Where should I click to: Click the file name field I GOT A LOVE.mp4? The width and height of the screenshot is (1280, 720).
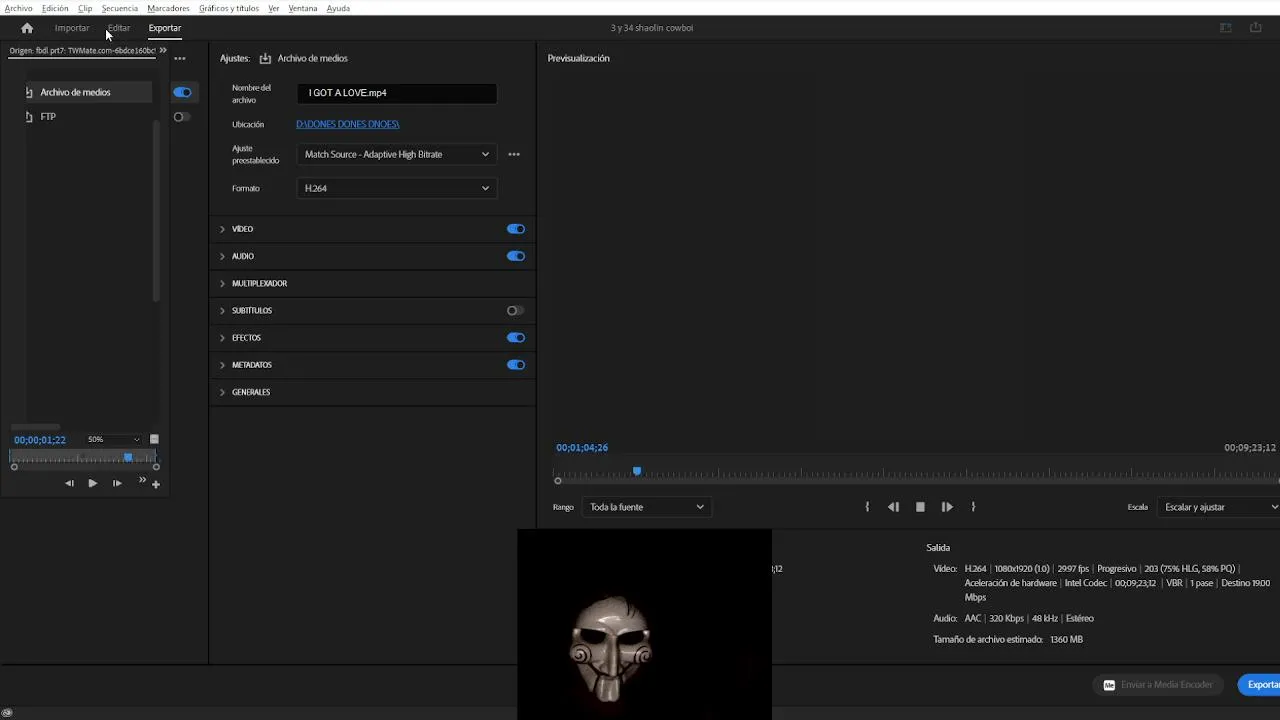pos(397,93)
